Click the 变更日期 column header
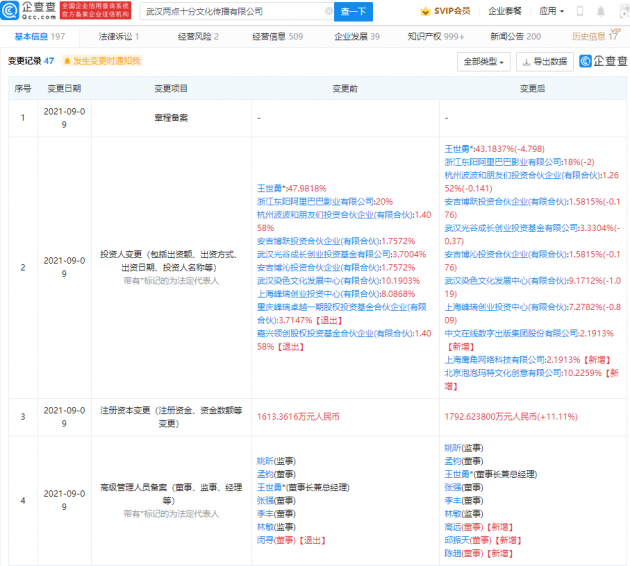The image size is (630, 566). click(64, 88)
